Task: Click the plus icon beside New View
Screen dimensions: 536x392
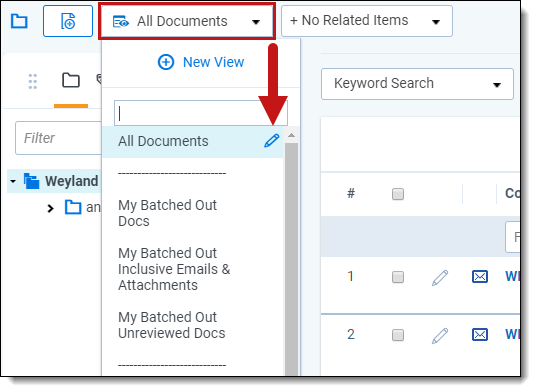Action: coord(166,62)
